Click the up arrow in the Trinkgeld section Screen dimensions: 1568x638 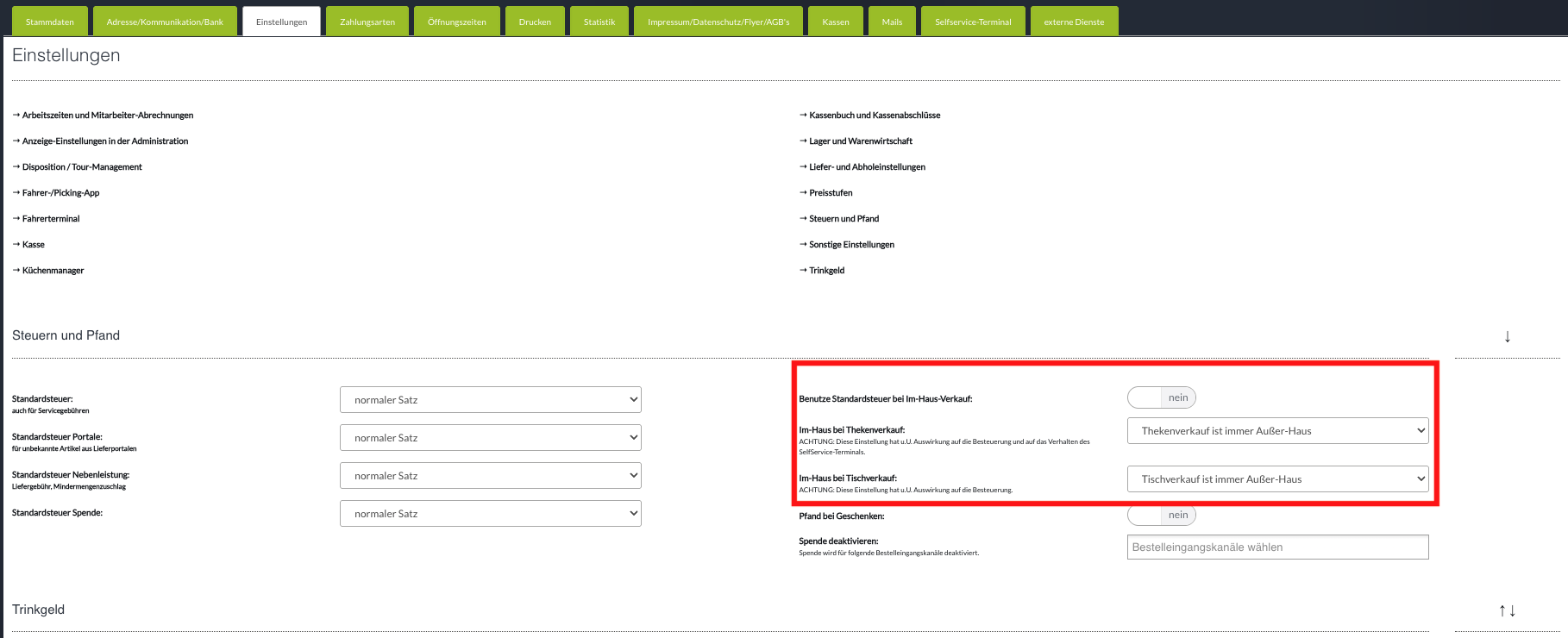tap(1502, 610)
